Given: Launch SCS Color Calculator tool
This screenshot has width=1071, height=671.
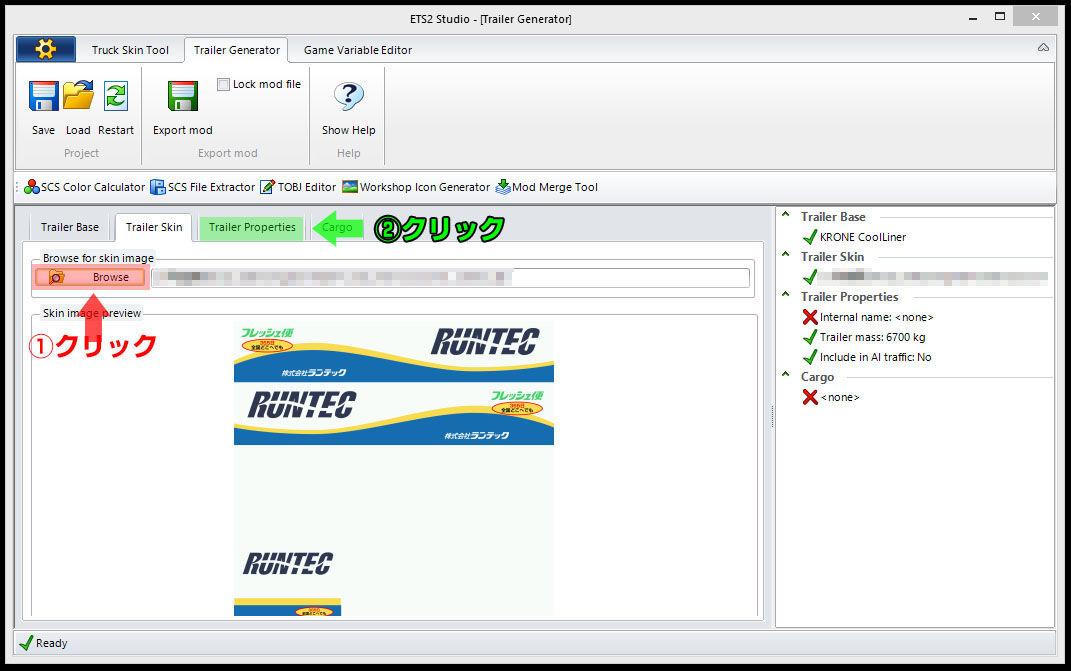Looking at the screenshot, I should point(85,187).
